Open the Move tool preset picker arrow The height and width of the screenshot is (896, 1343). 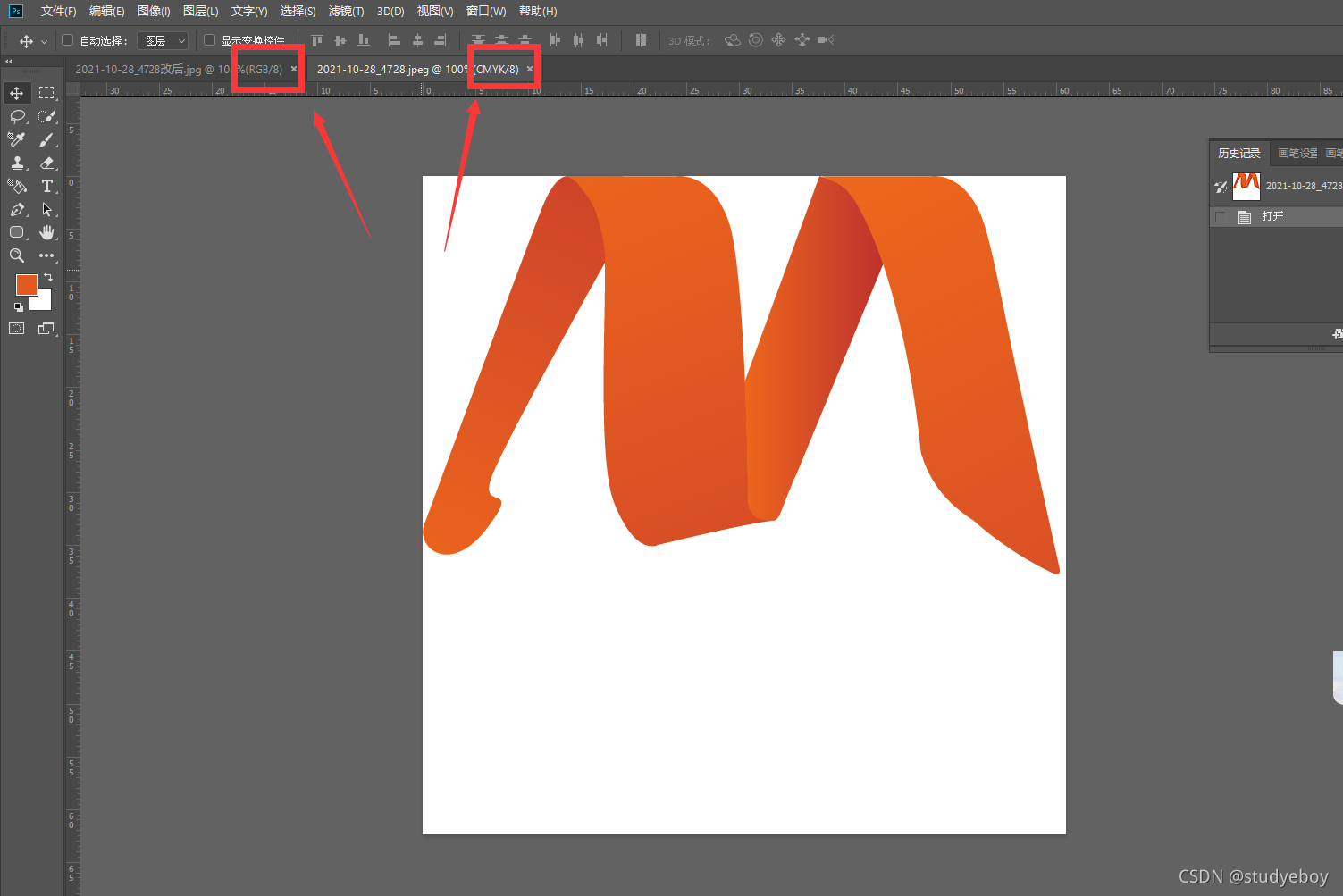click(x=44, y=41)
